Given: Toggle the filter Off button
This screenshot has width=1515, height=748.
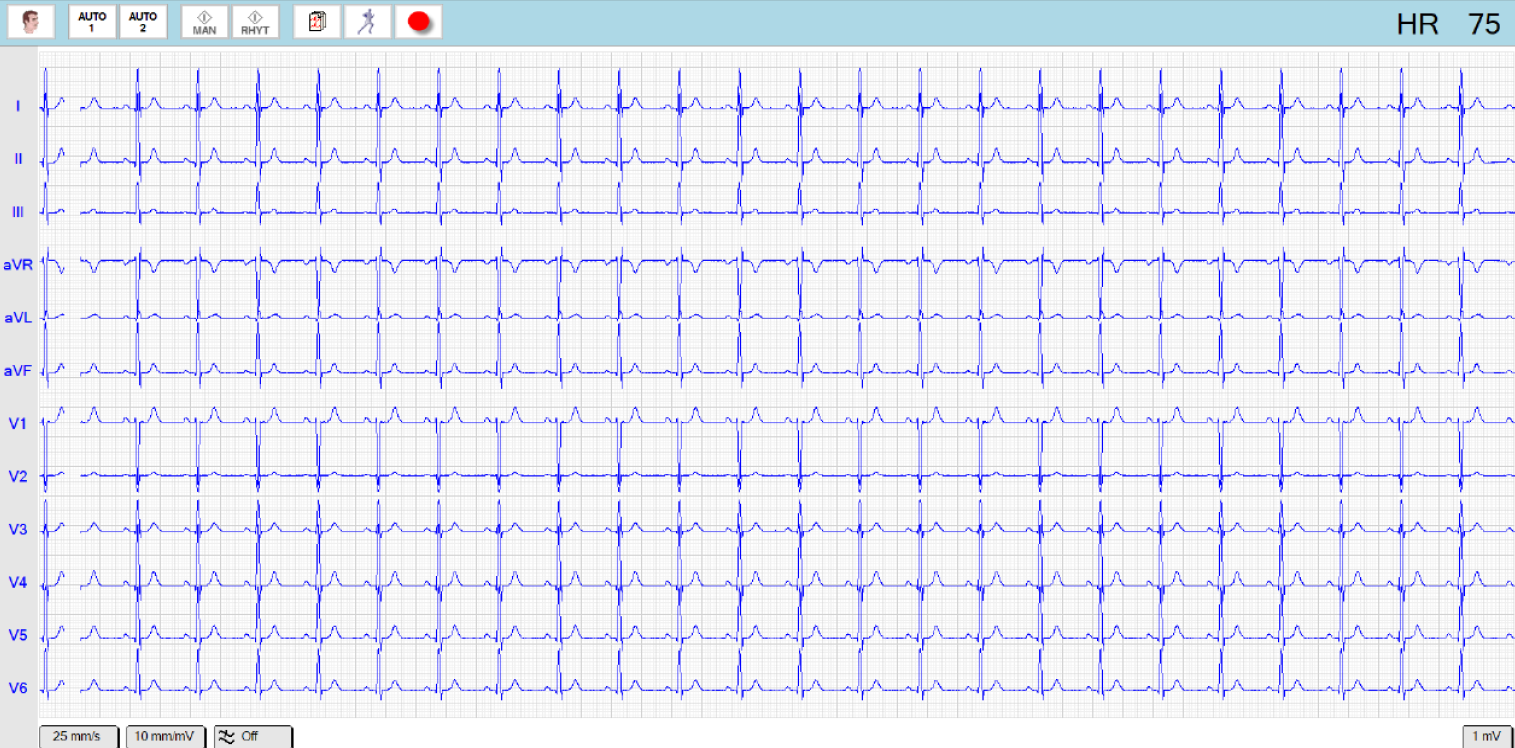Looking at the screenshot, I should coord(253,737).
